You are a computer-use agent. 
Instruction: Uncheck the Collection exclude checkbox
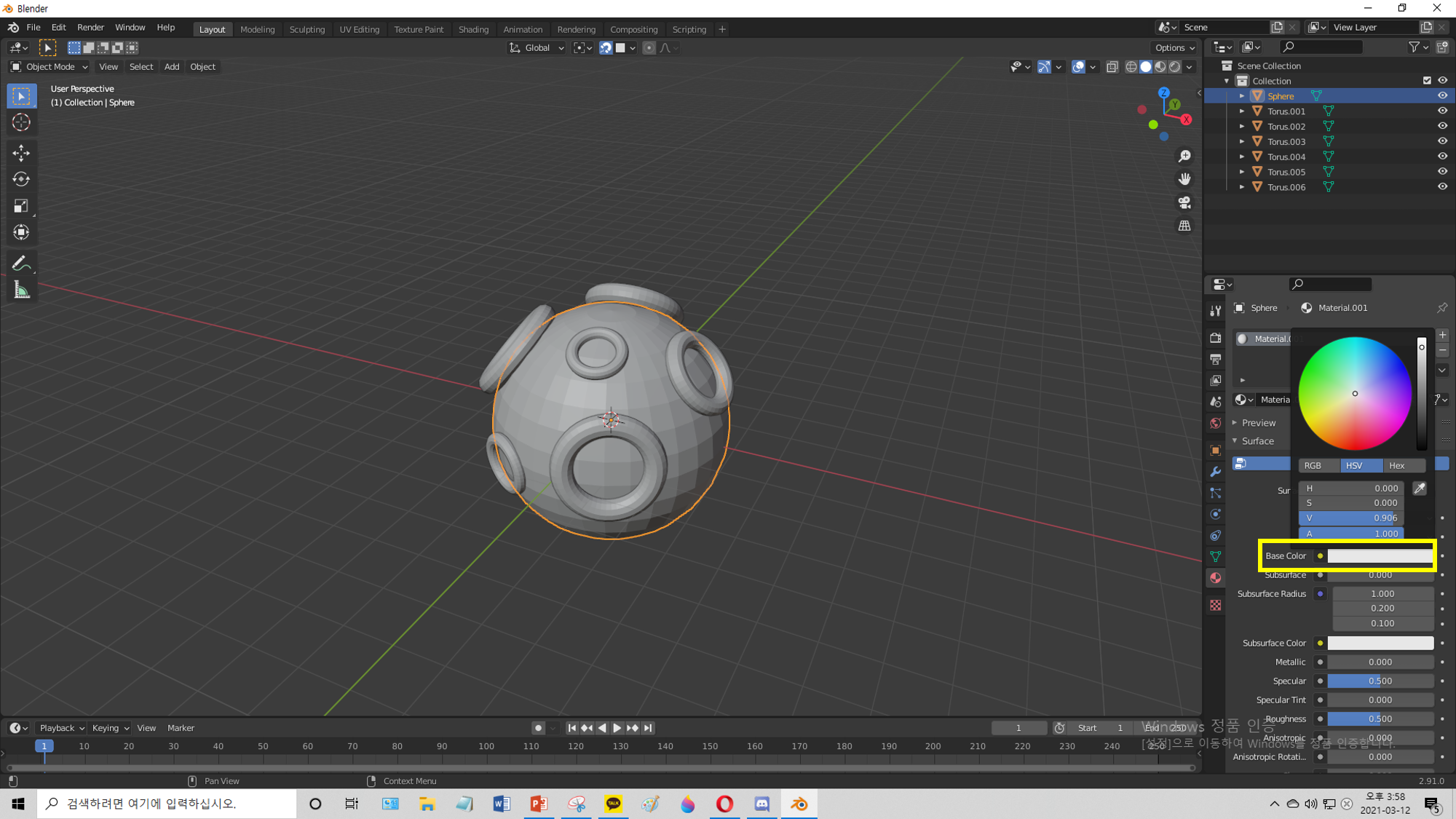[1427, 81]
